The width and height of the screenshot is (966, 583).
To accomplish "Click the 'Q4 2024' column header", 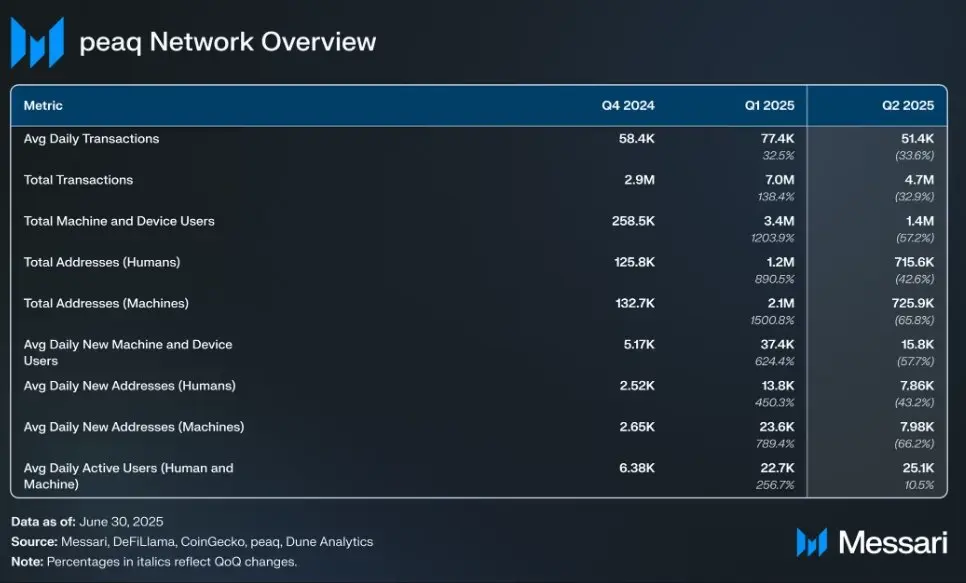I will (628, 105).
